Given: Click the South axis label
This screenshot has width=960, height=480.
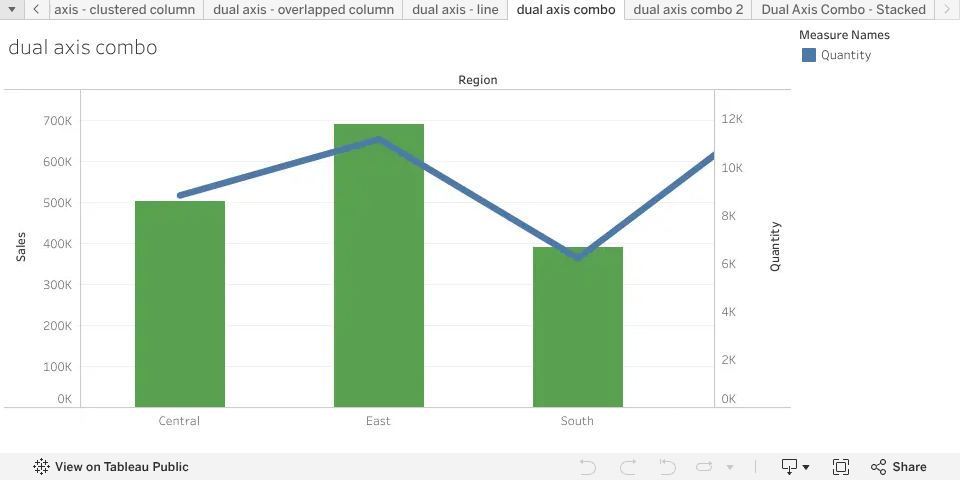Looking at the screenshot, I should [x=577, y=421].
